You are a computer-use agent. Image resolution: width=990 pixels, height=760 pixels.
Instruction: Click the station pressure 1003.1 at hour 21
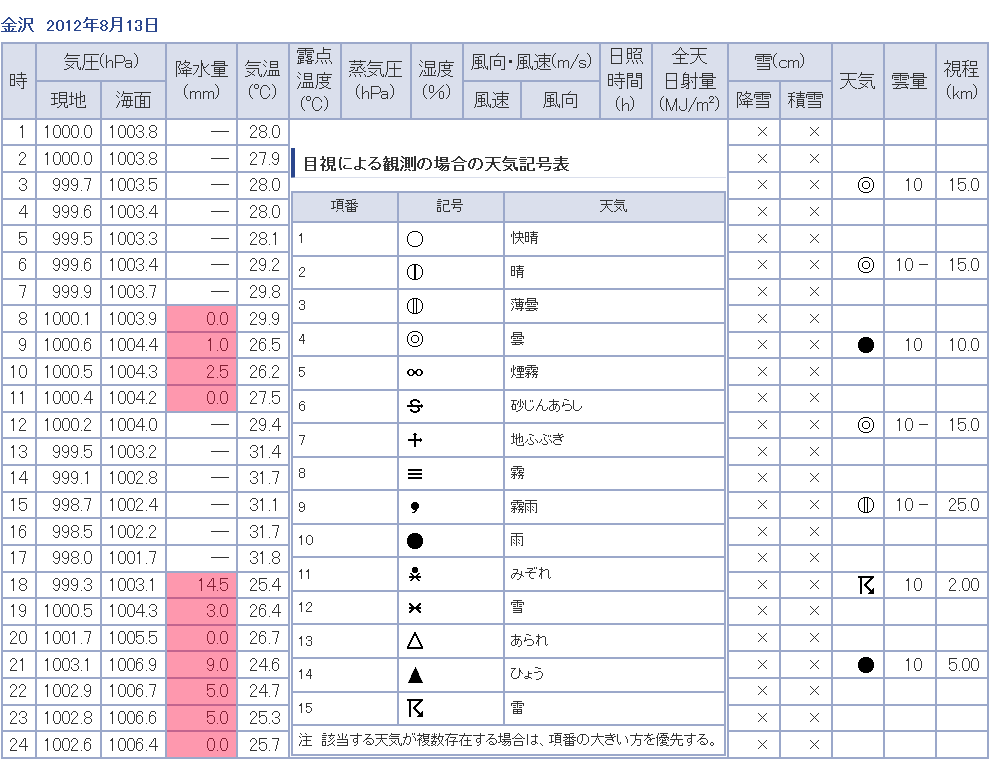tap(68, 665)
